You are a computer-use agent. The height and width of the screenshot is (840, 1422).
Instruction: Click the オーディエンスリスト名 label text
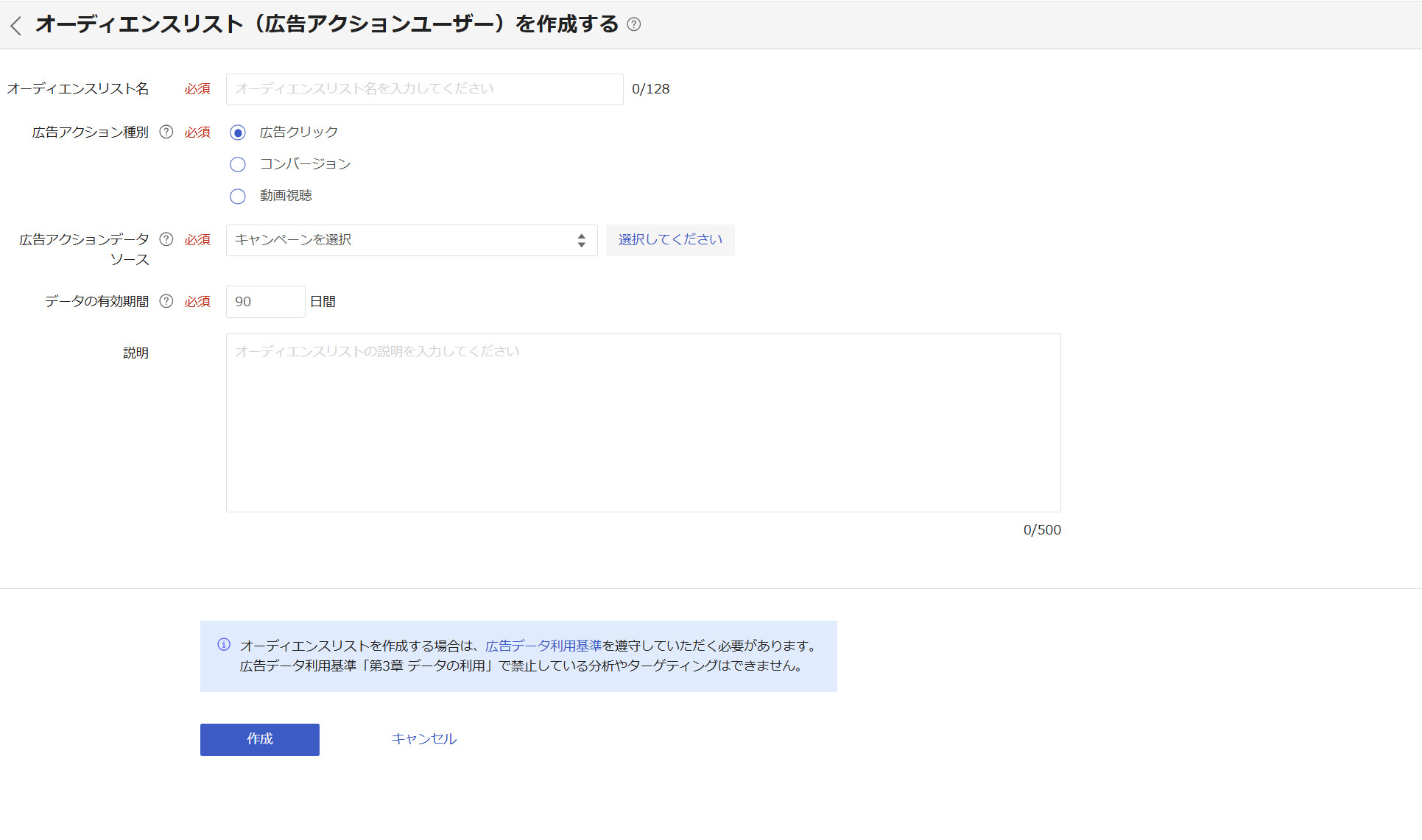tap(78, 89)
